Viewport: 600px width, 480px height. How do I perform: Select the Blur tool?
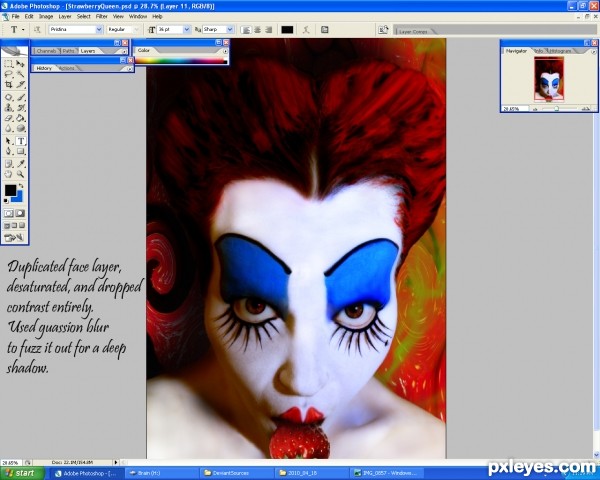click(9, 129)
